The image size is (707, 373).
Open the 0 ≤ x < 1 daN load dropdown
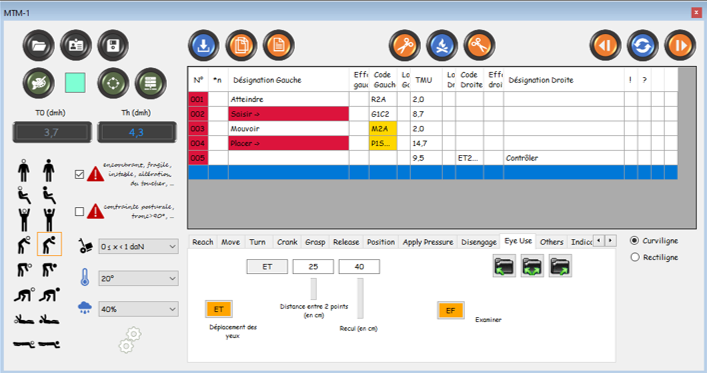[138, 247]
